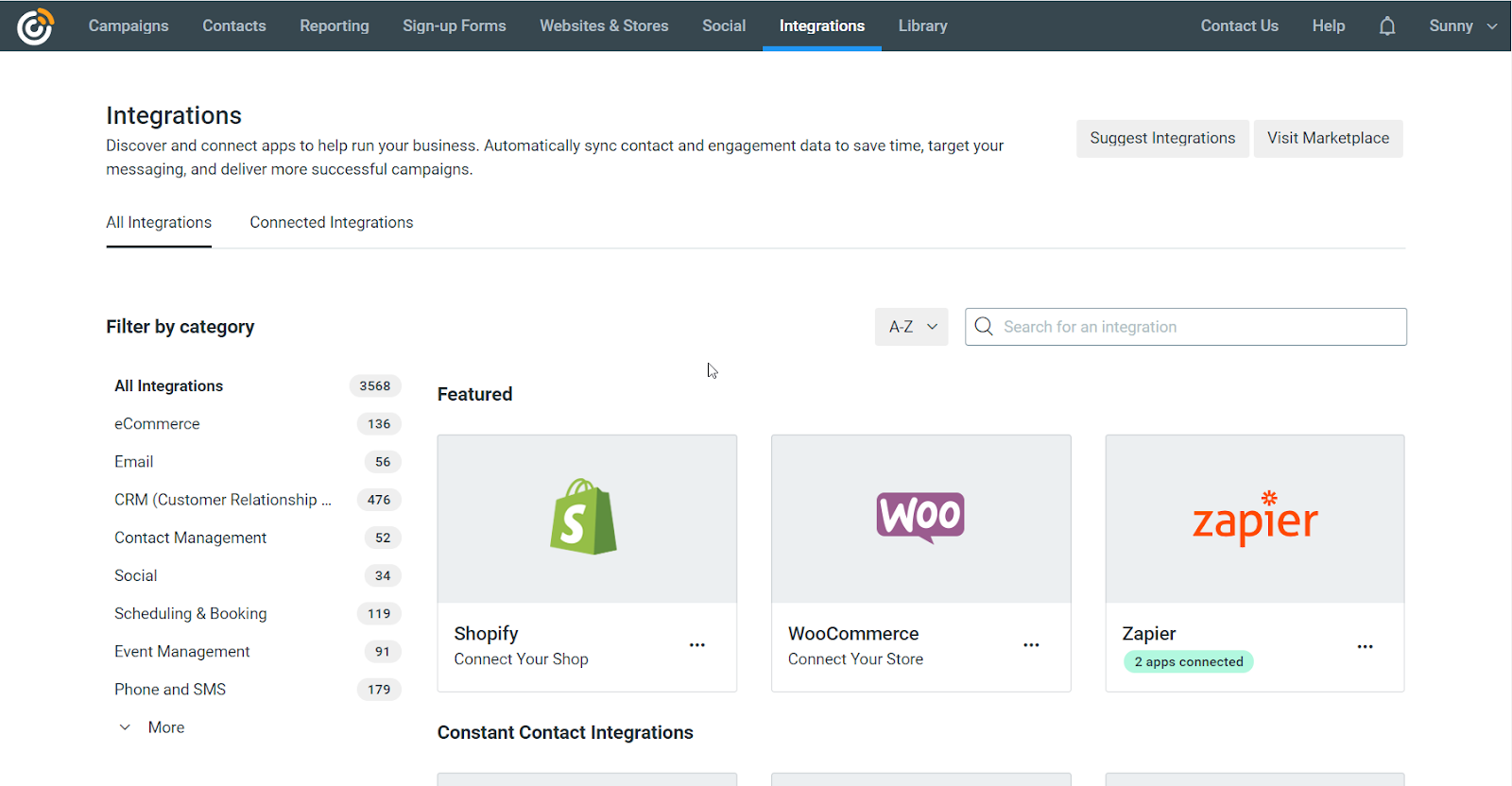This screenshot has height=786, width=1512.
Task: Click the Visit Marketplace button
Action: point(1328,138)
